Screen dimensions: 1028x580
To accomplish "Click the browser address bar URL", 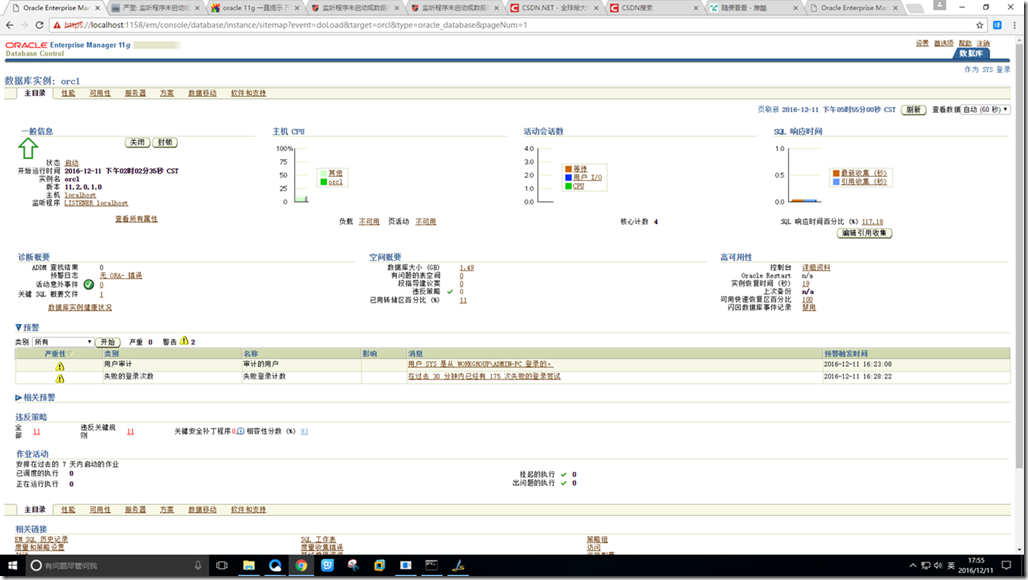I will pyautogui.click(x=295, y=25).
